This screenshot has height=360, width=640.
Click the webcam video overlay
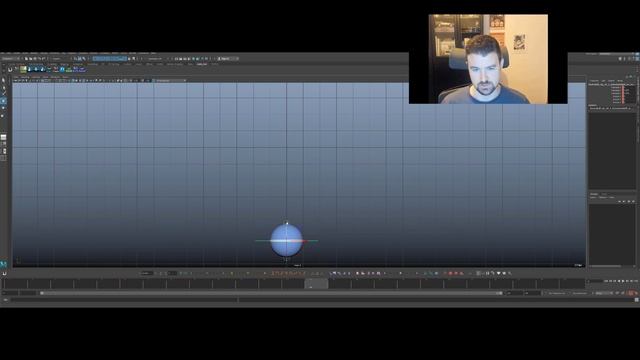click(x=488, y=59)
